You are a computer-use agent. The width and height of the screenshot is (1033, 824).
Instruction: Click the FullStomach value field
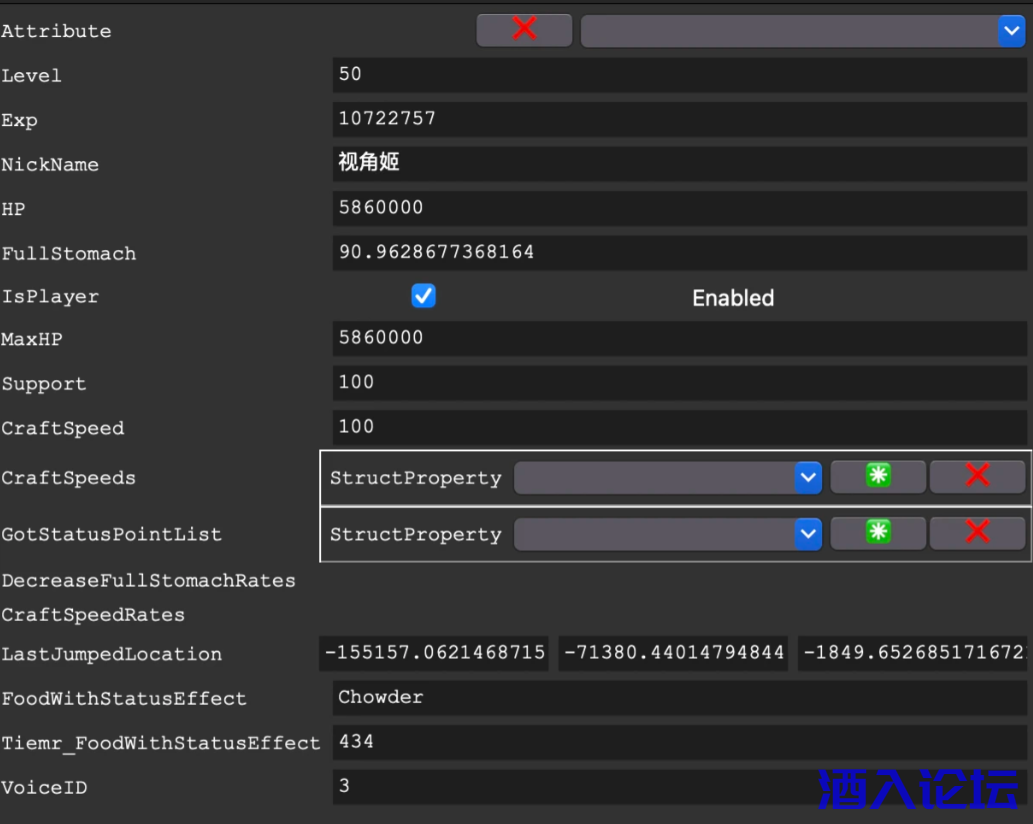679,253
